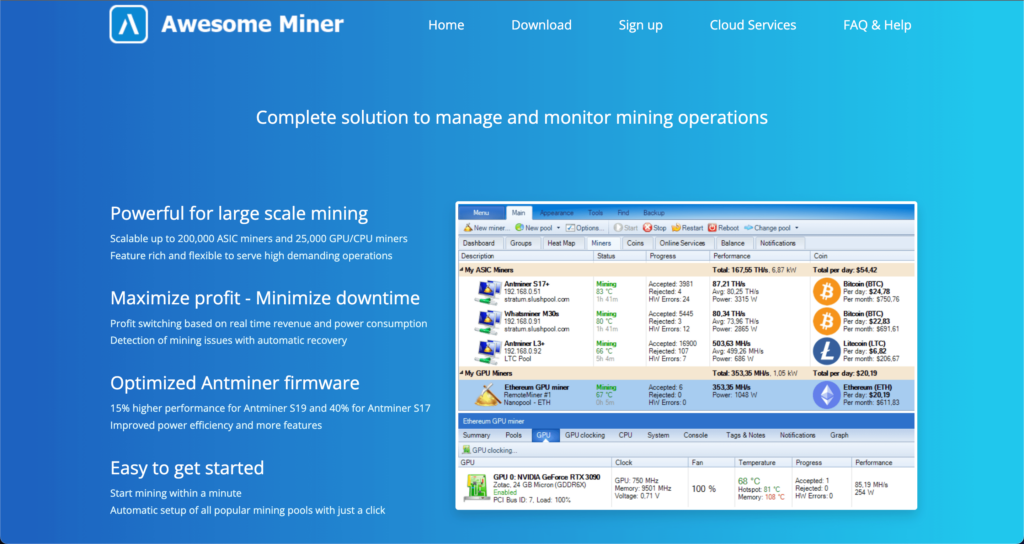
Task: Click the Awesome Miner logo icon
Action: point(129,24)
